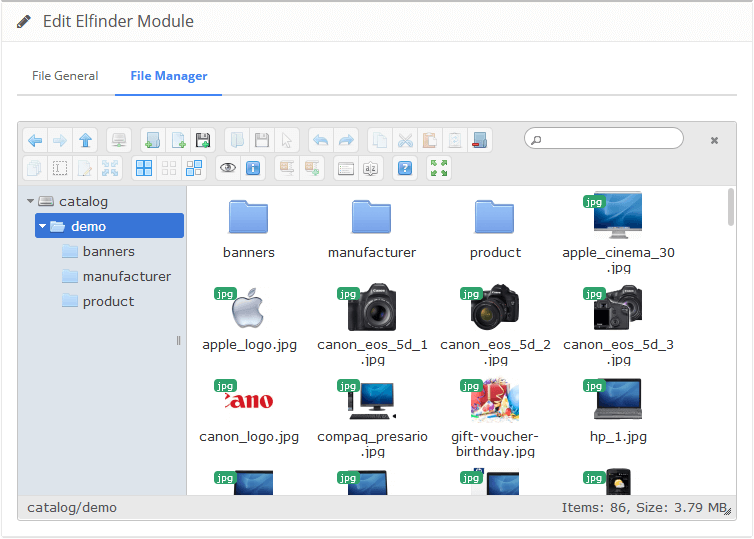This screenshot has height=539, width=754.
Task: Collapse the demo folder tree arrow
Action: [x=42, y=226]
